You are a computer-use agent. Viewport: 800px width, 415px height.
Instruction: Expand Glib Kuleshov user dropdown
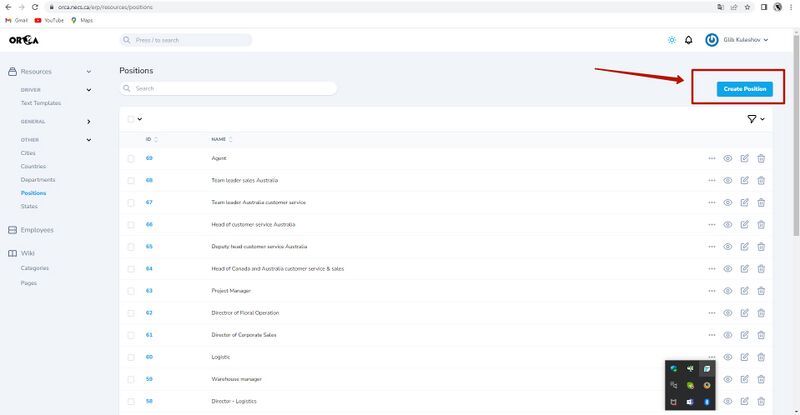click(745, 40)
